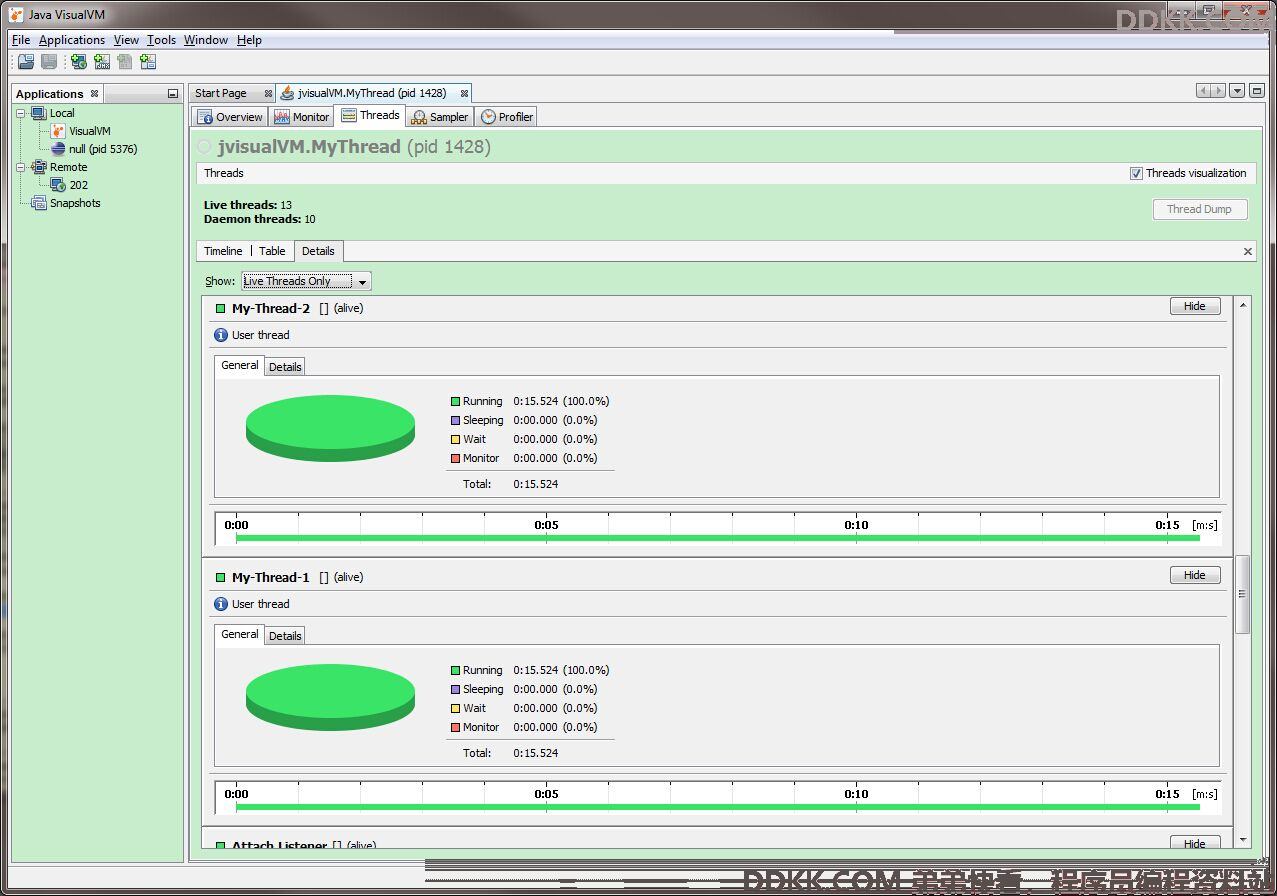Click the green state square beside My-Thread-2
Screen dimensions: 1277x896
221,309
